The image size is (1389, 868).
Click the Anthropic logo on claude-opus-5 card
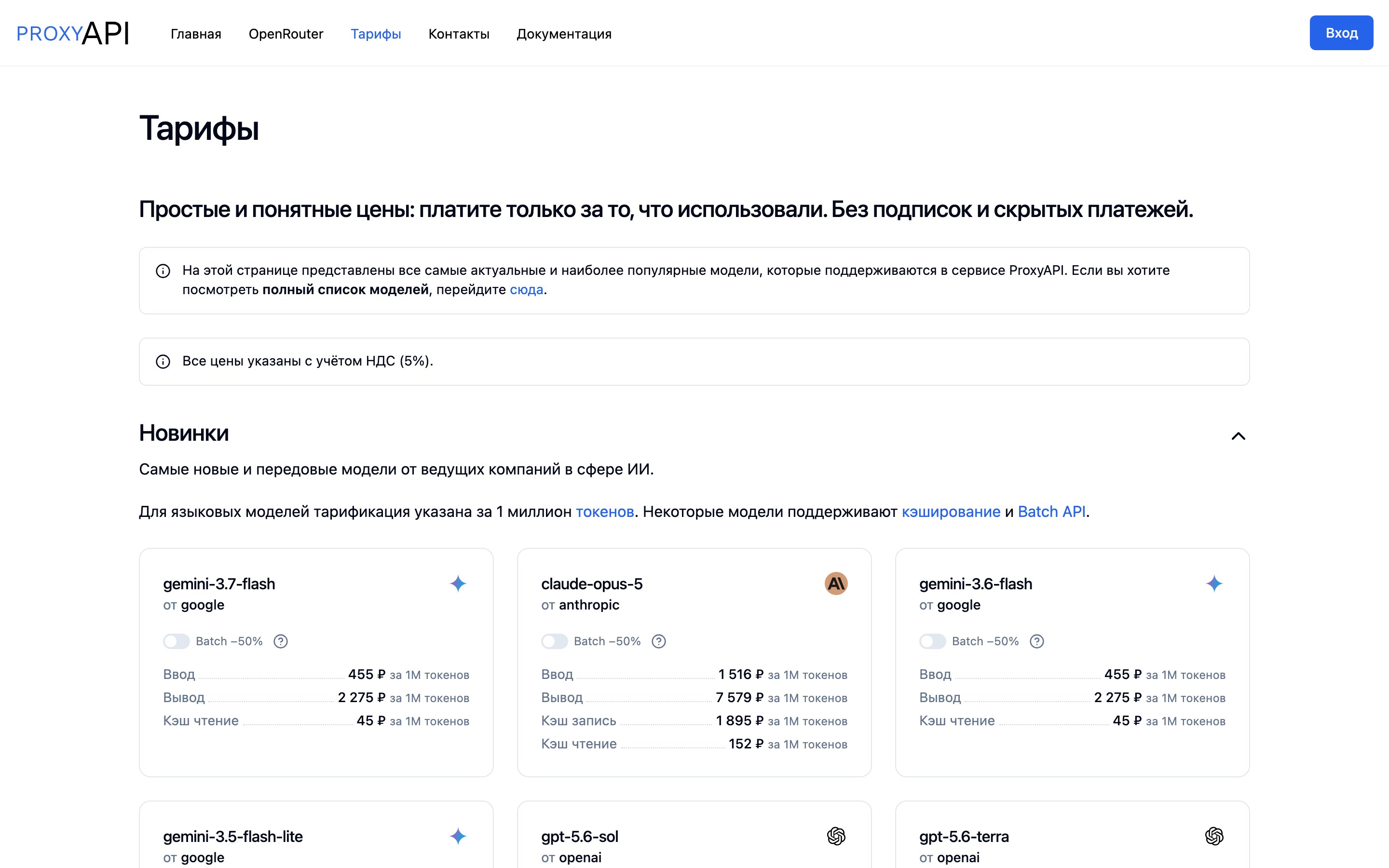click(836, 584)
